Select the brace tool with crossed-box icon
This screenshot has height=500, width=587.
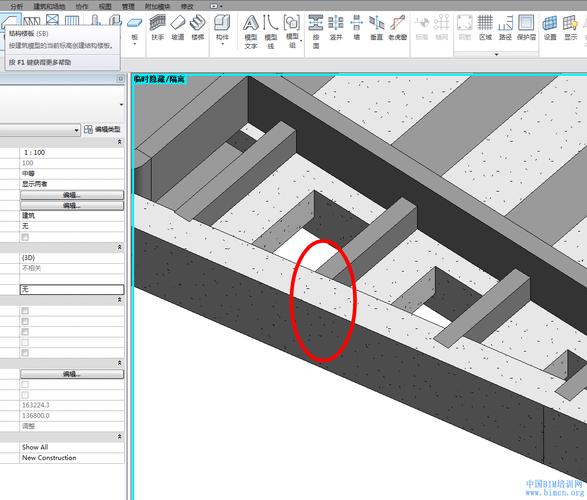(x=52, y=21)
